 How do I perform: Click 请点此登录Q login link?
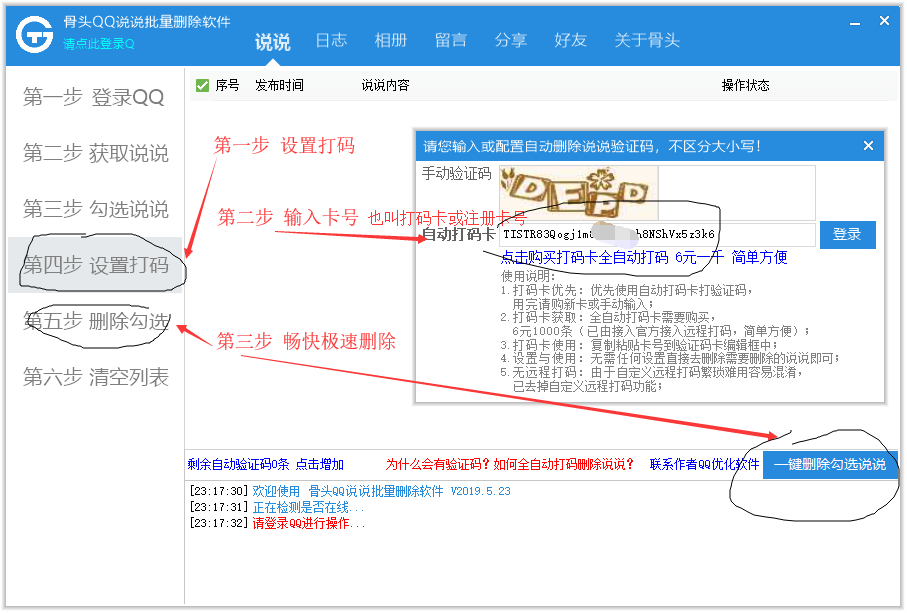pyautogui.click(x=99, y=44)
